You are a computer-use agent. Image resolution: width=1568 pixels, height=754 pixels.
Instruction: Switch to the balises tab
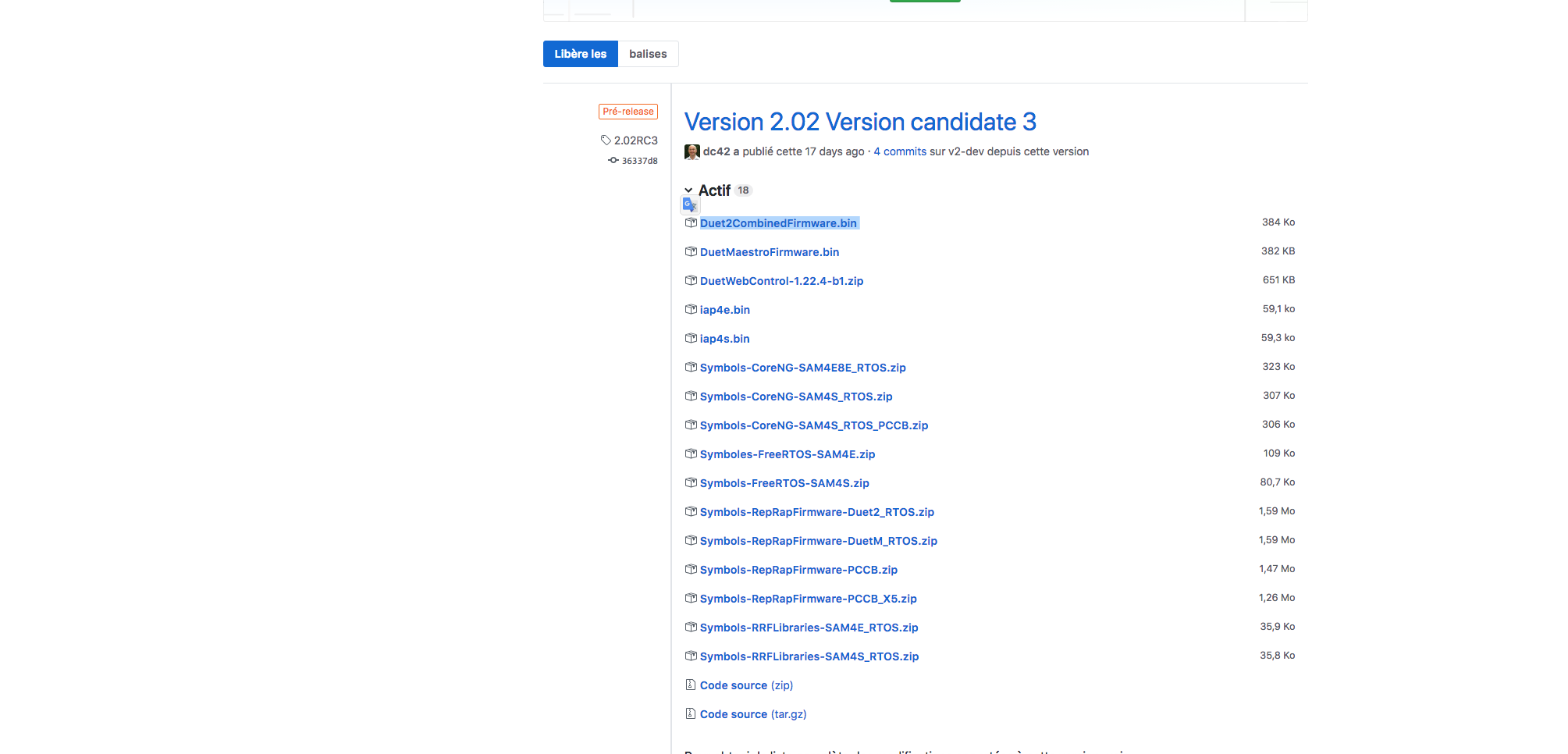point(648,54)
